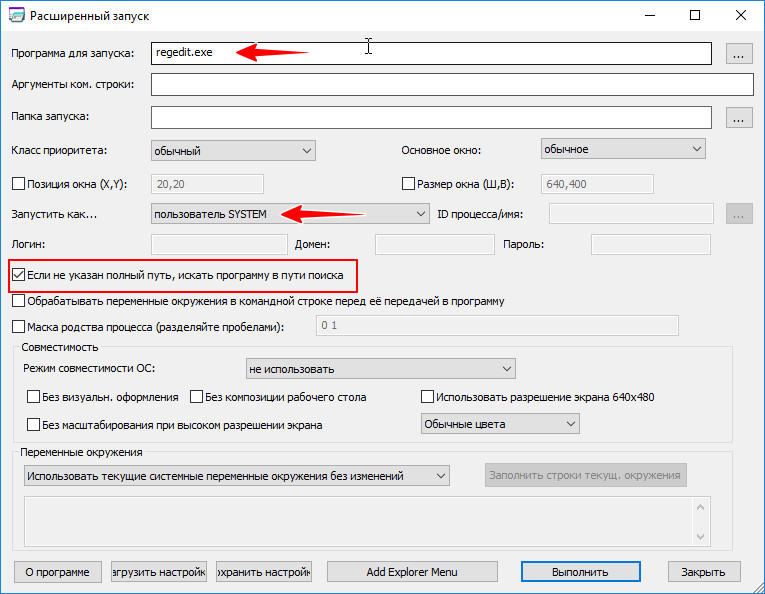The image size is (765, 594).
Task: Enable processing environment variables in command line
Action: (x=19, y=301)
